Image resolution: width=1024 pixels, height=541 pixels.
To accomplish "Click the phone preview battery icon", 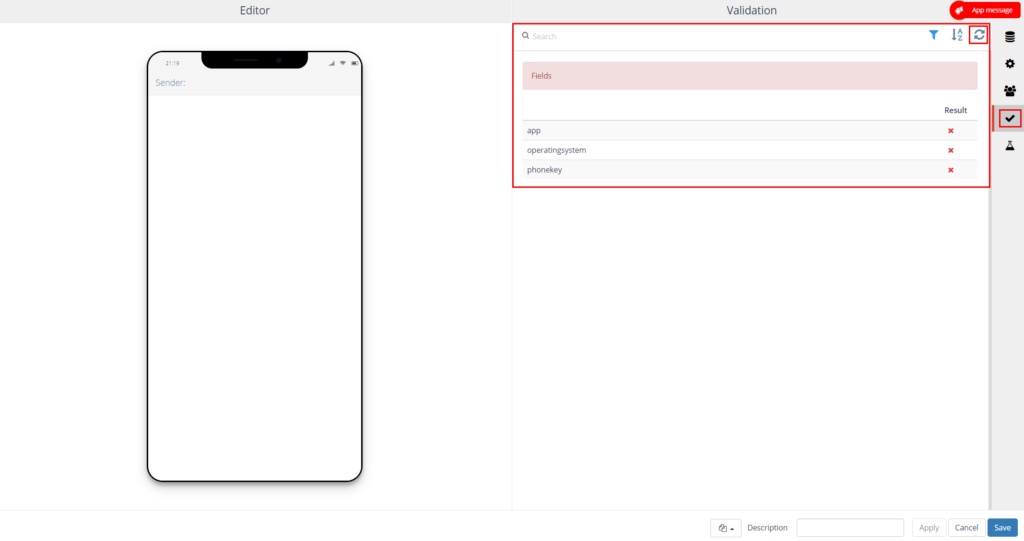I will (x=355, y=63).
